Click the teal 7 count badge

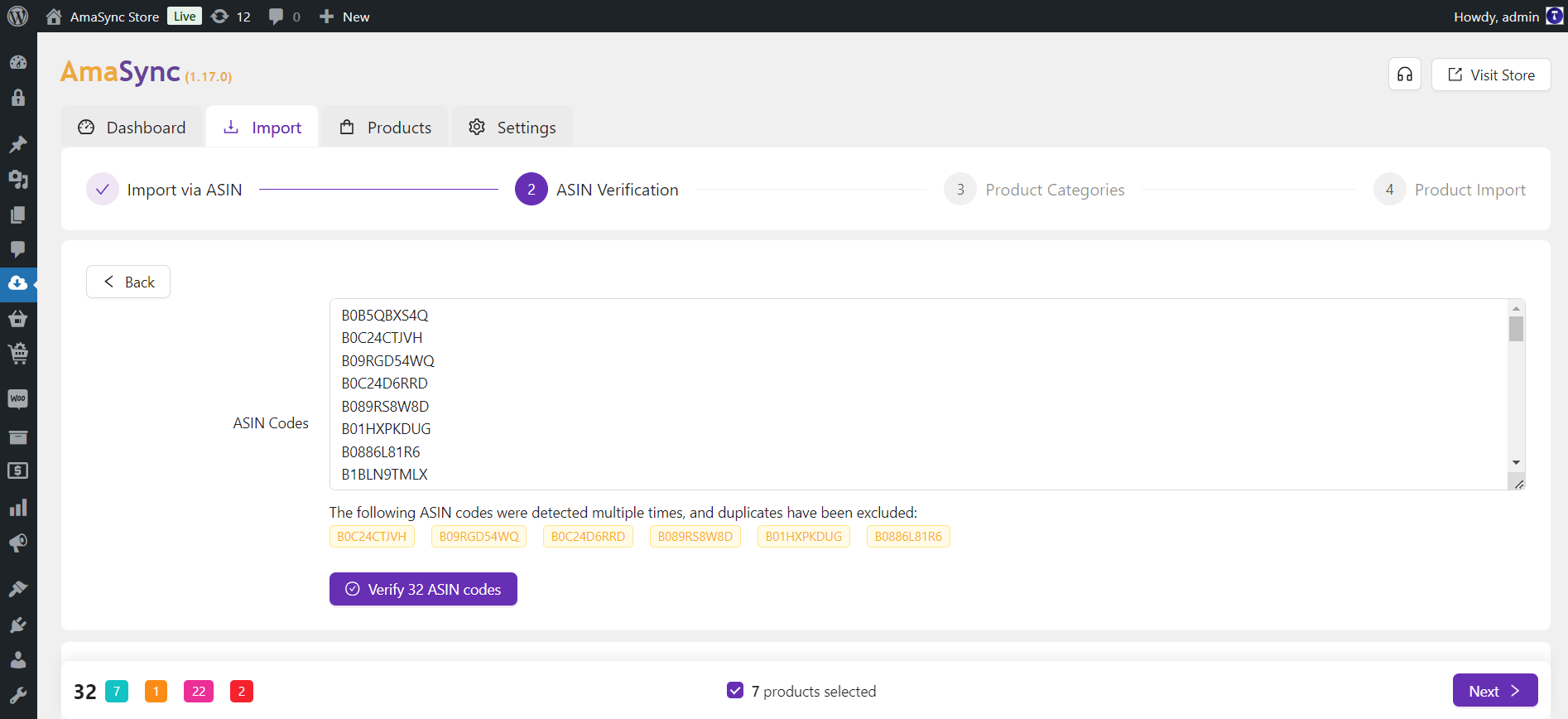point(117,691)
